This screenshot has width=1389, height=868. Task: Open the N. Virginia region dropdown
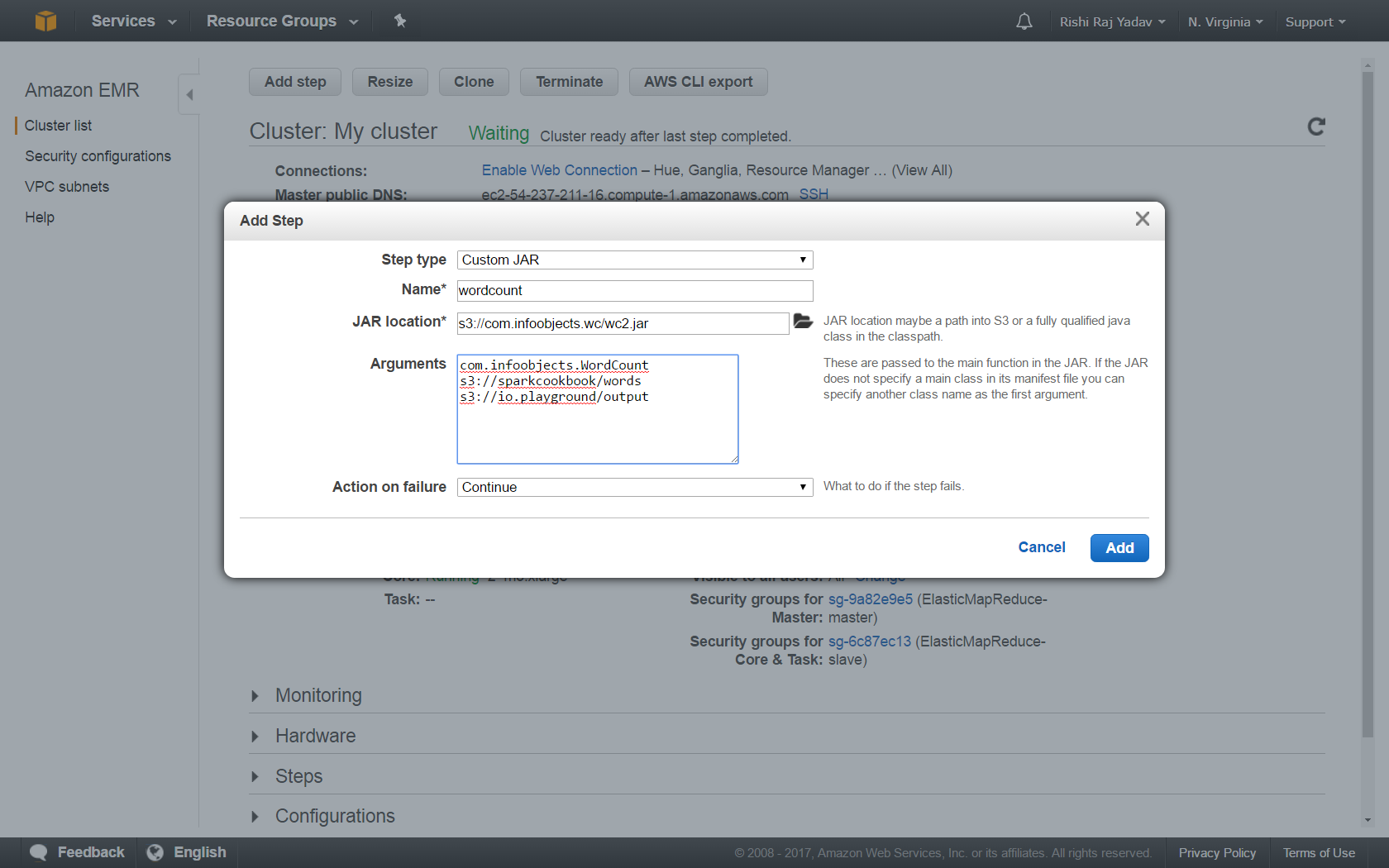pos(1225,22)
